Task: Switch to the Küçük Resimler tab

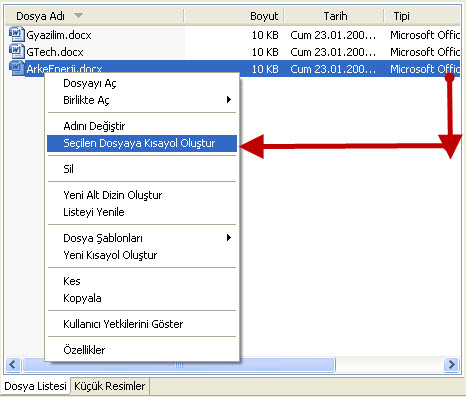Action: [x=110, y=386]
